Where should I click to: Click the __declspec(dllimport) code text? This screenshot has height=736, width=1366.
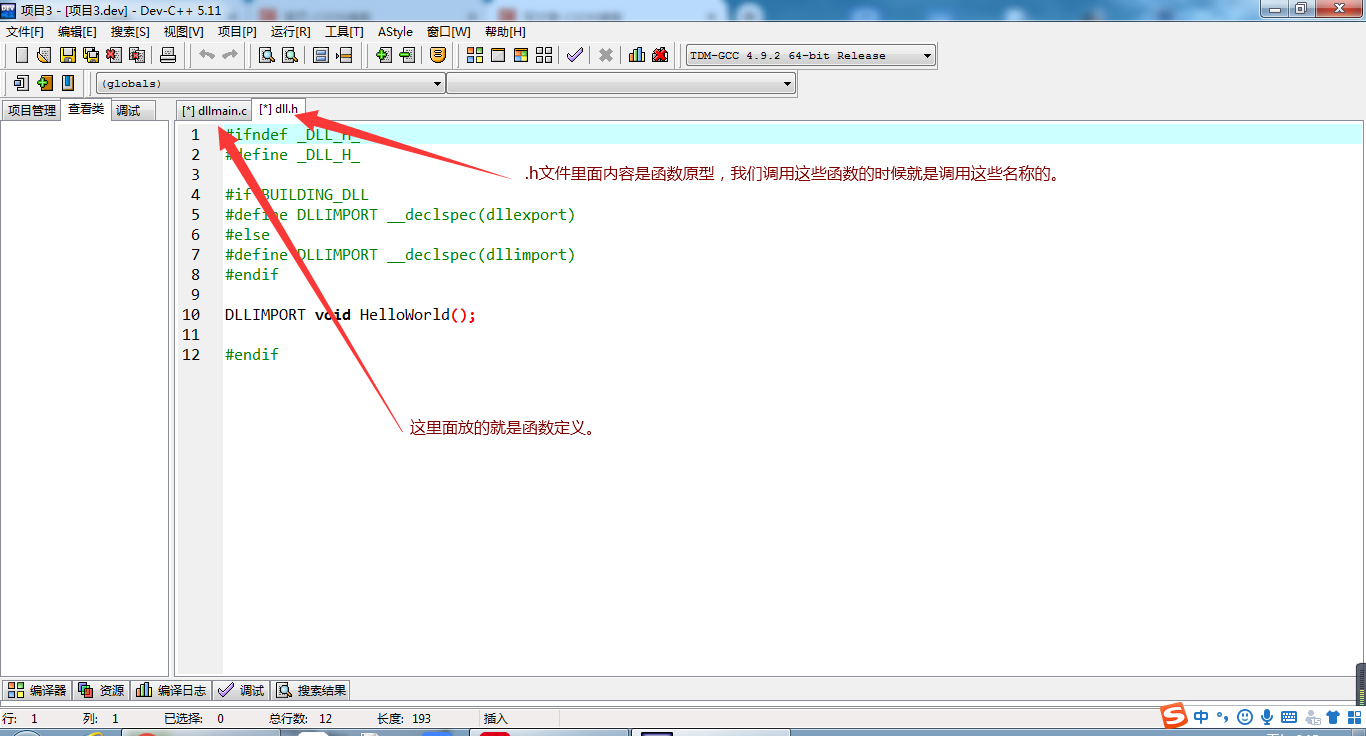click(x=481, y=255)
